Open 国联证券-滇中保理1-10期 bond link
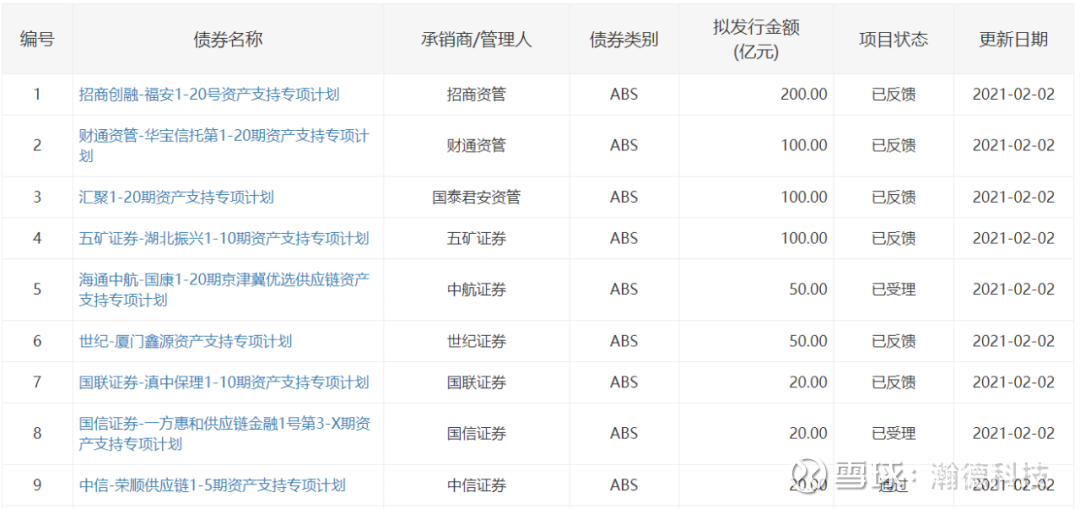This screenshot has width=1080, height=509. tap(224, 382)
